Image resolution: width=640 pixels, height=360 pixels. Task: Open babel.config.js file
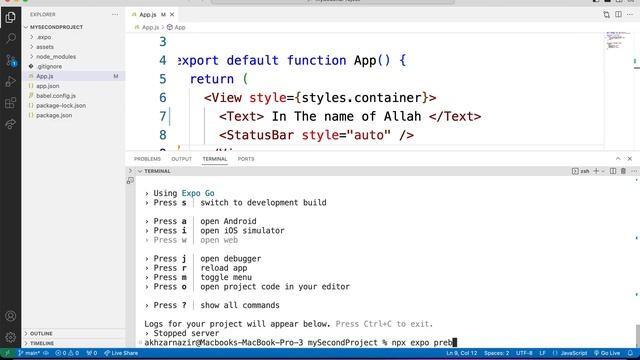click(x=56, y=96)
